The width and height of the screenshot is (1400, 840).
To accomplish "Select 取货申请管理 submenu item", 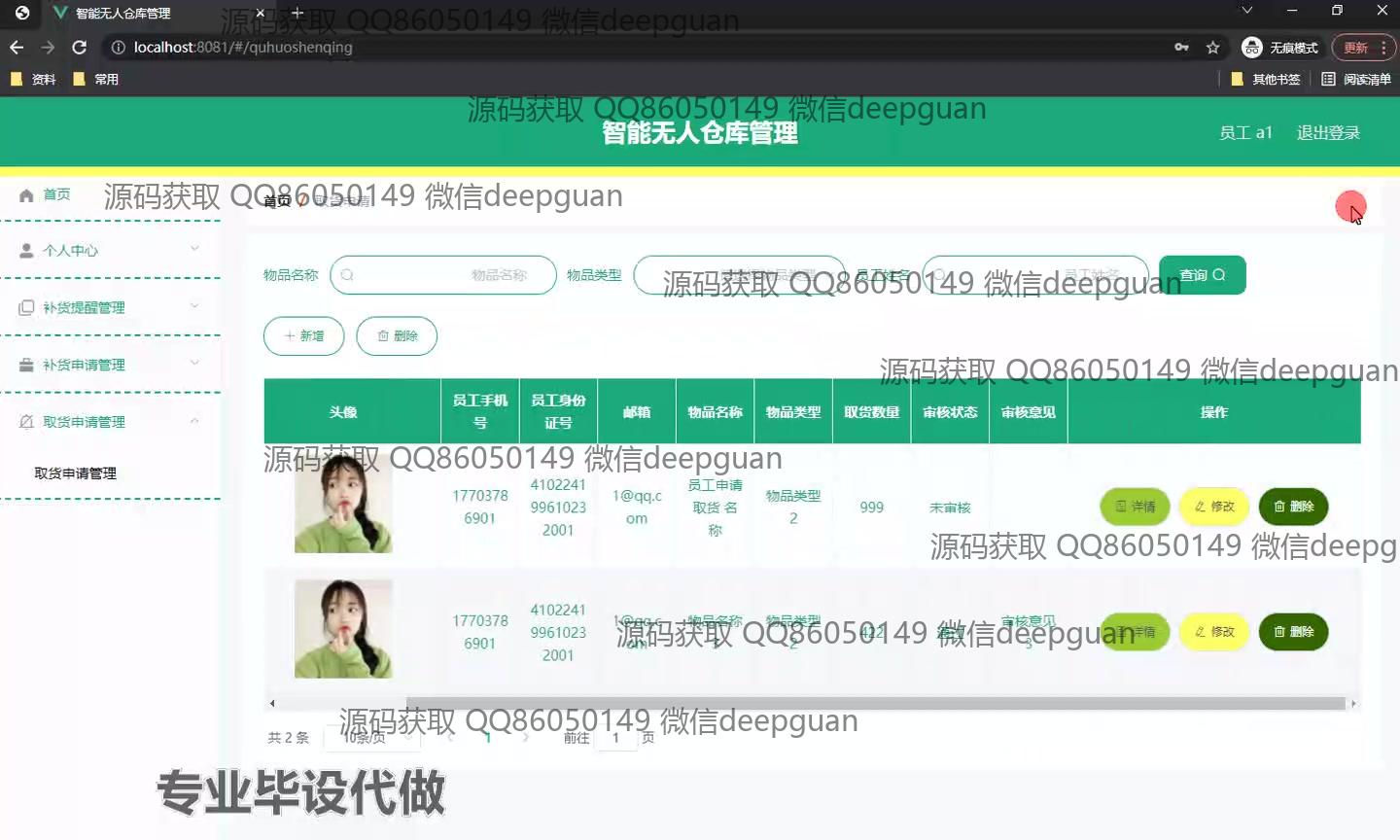I will [x=76, y=473].
